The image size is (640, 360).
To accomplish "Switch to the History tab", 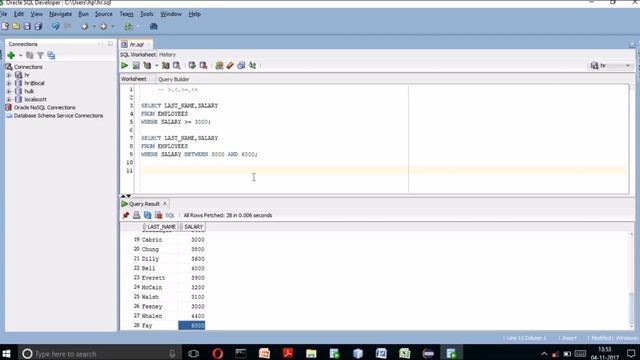I will (x=167, y=55).
